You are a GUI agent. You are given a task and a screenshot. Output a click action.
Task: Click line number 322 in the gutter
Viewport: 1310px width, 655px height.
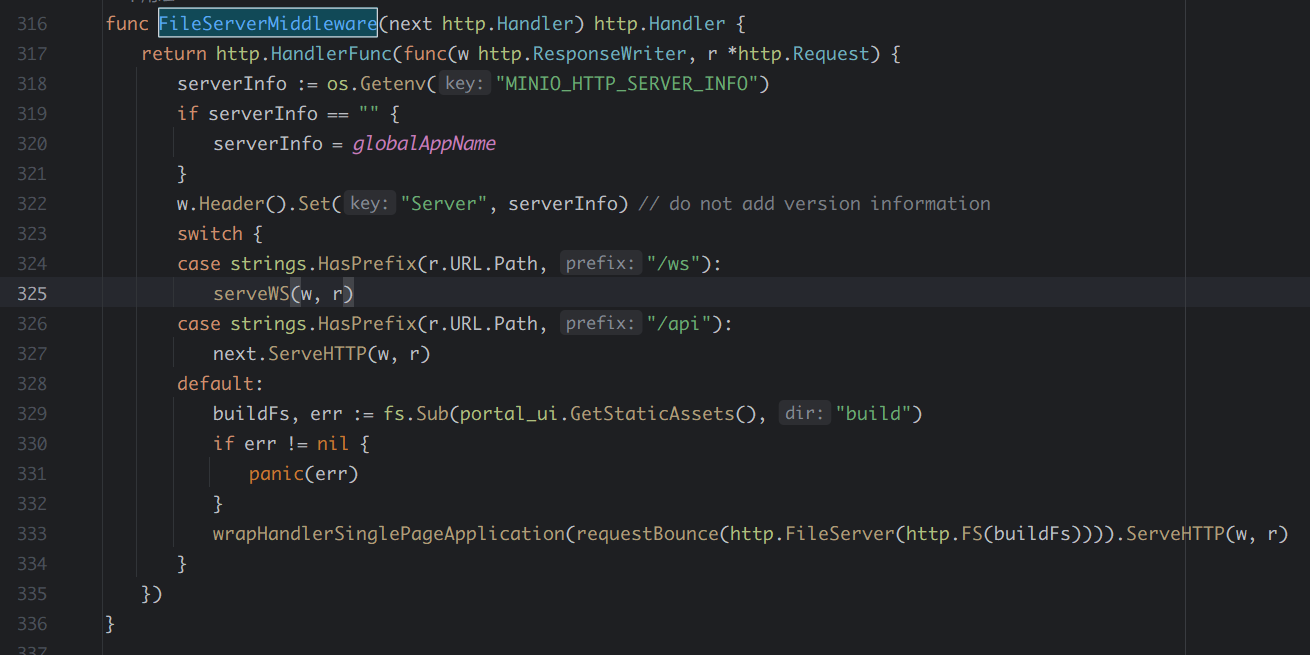click(32, 203)
